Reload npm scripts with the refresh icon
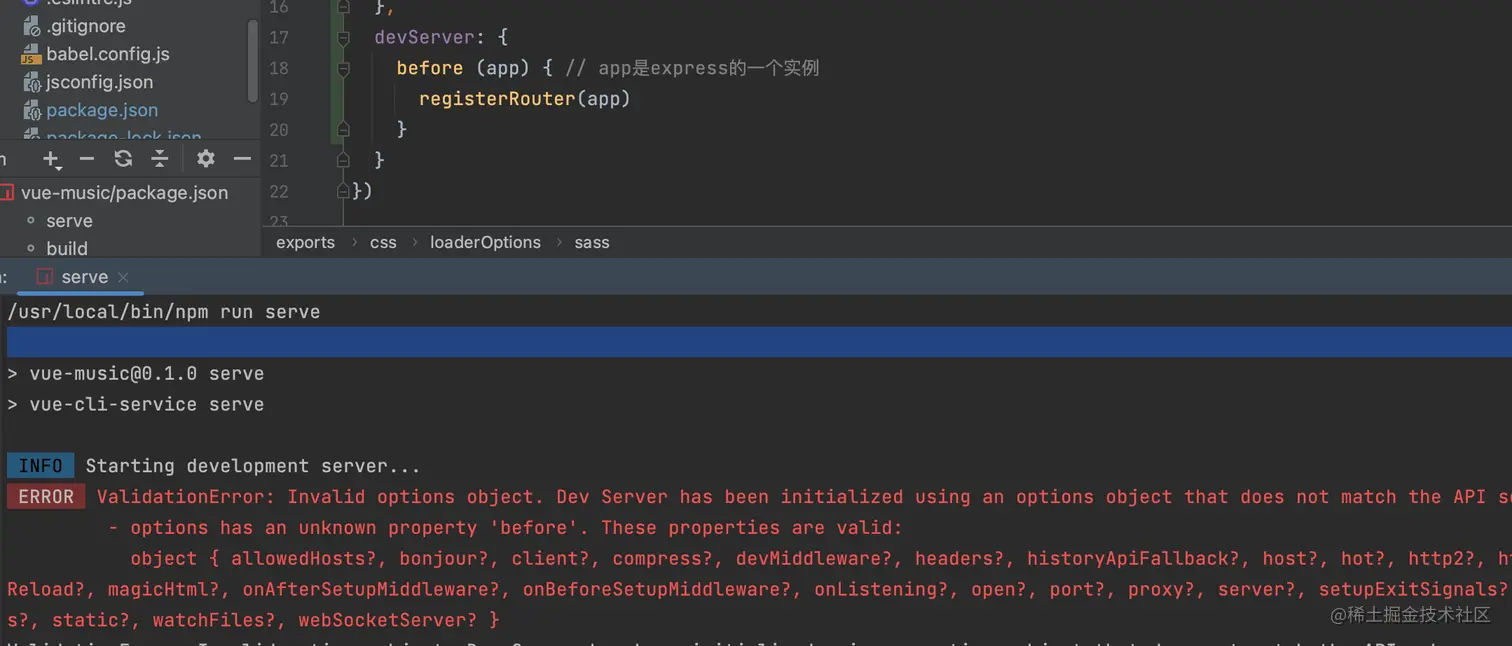This screenshot has width=1512, height=646. 123,159
